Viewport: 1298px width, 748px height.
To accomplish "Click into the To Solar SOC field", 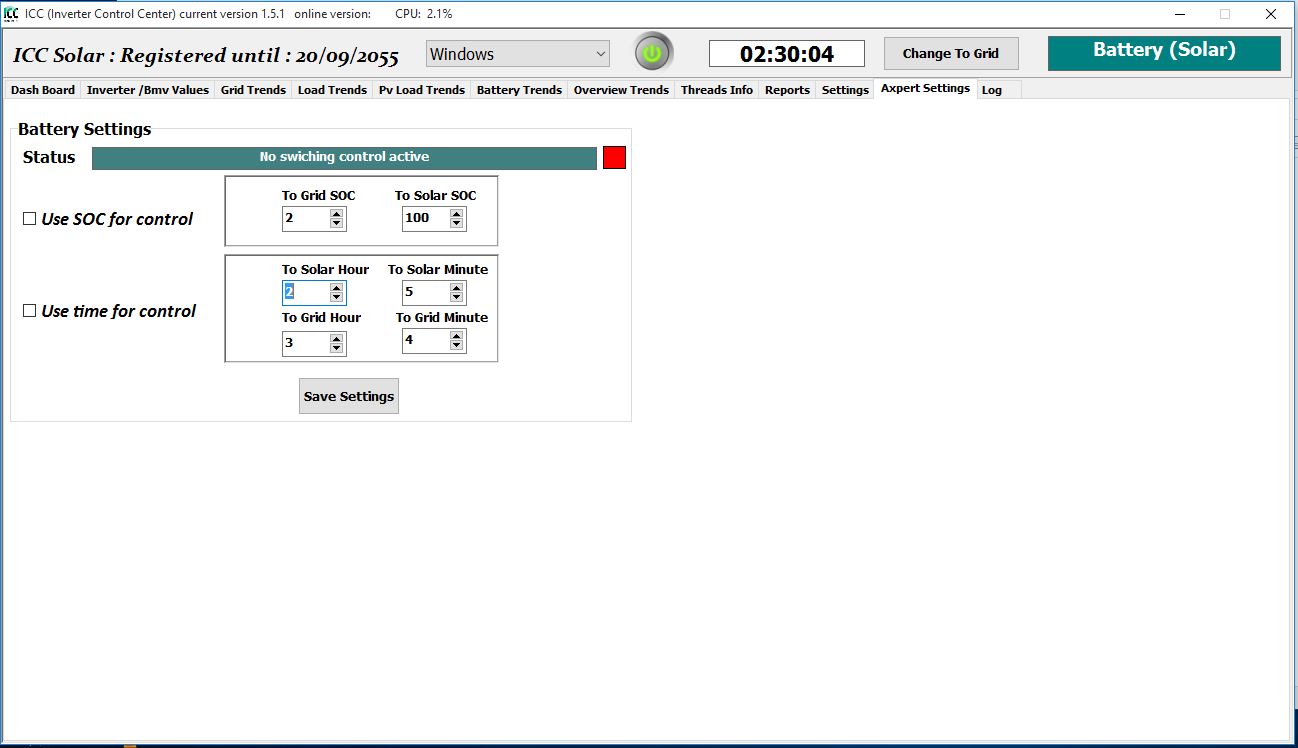I will click(x=424, y=218).
